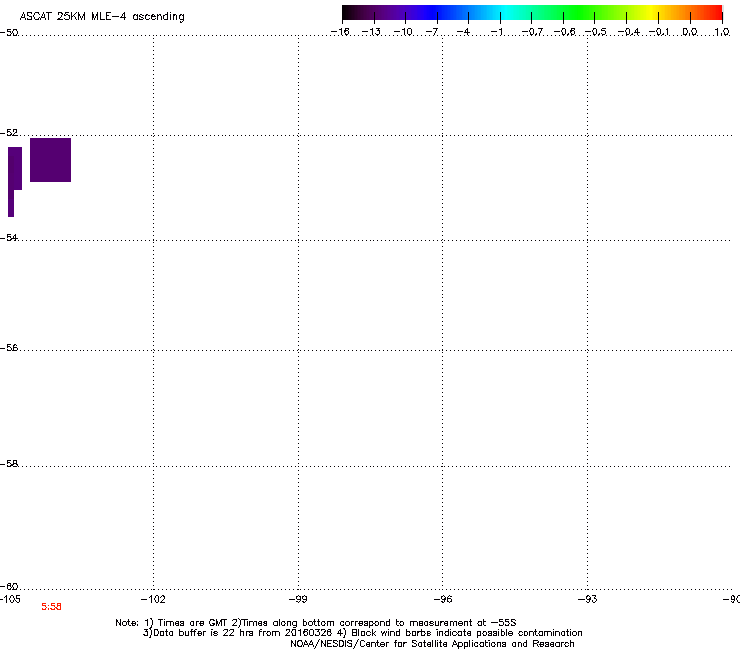Click the red end of the color bar

713,12
